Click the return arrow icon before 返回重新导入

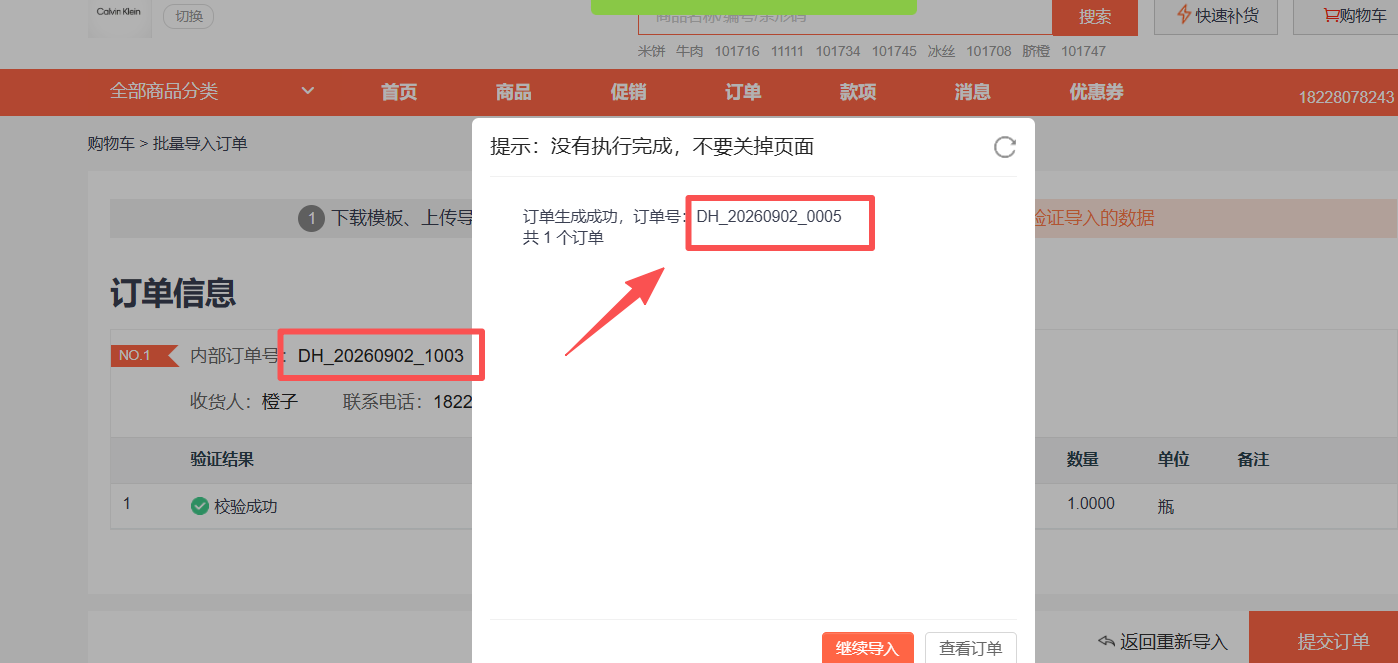pyautogui.click(x=1106, y=641)
